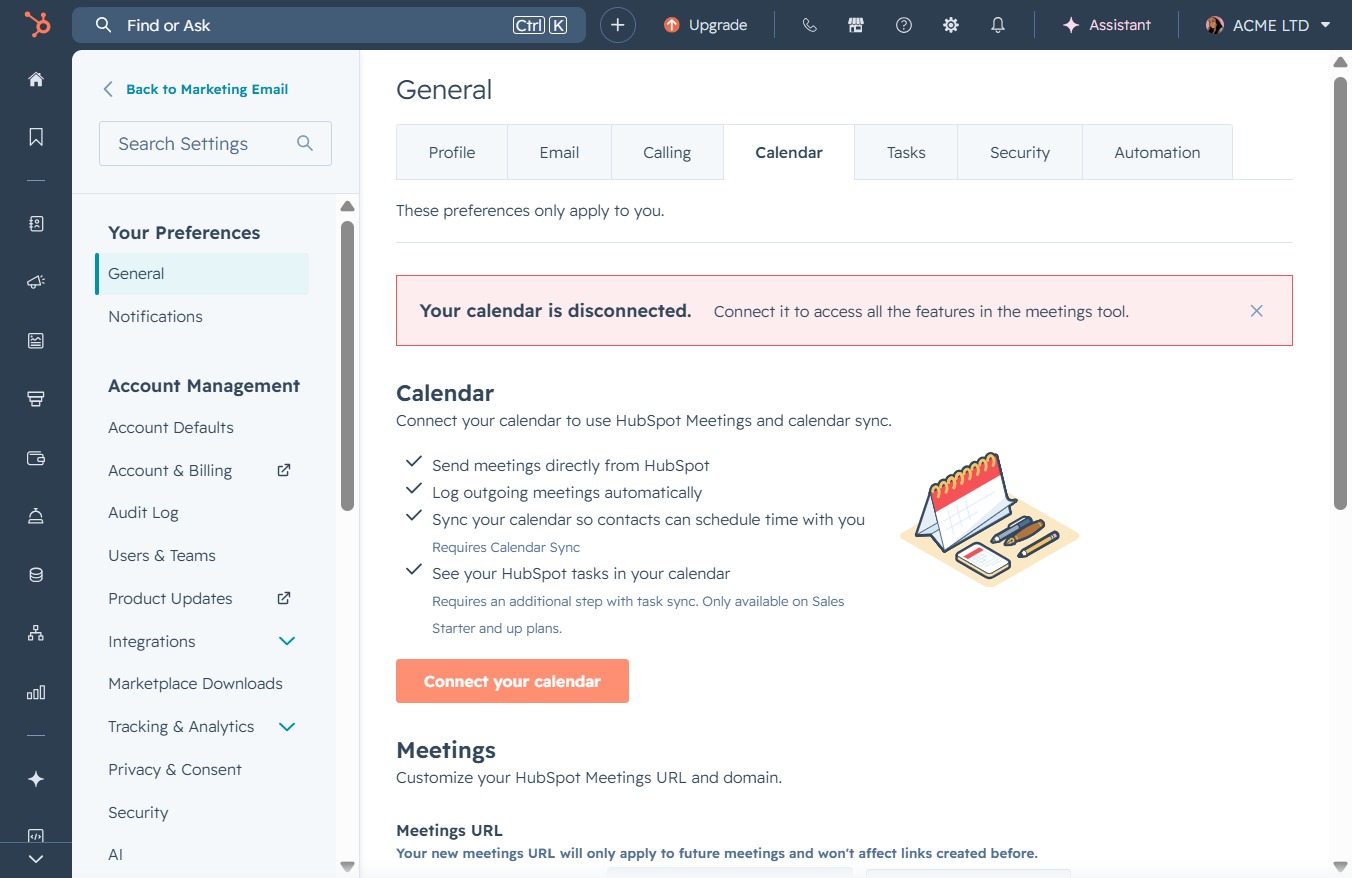Open the Sales storefront icon in left rail

tap(36, 399)
